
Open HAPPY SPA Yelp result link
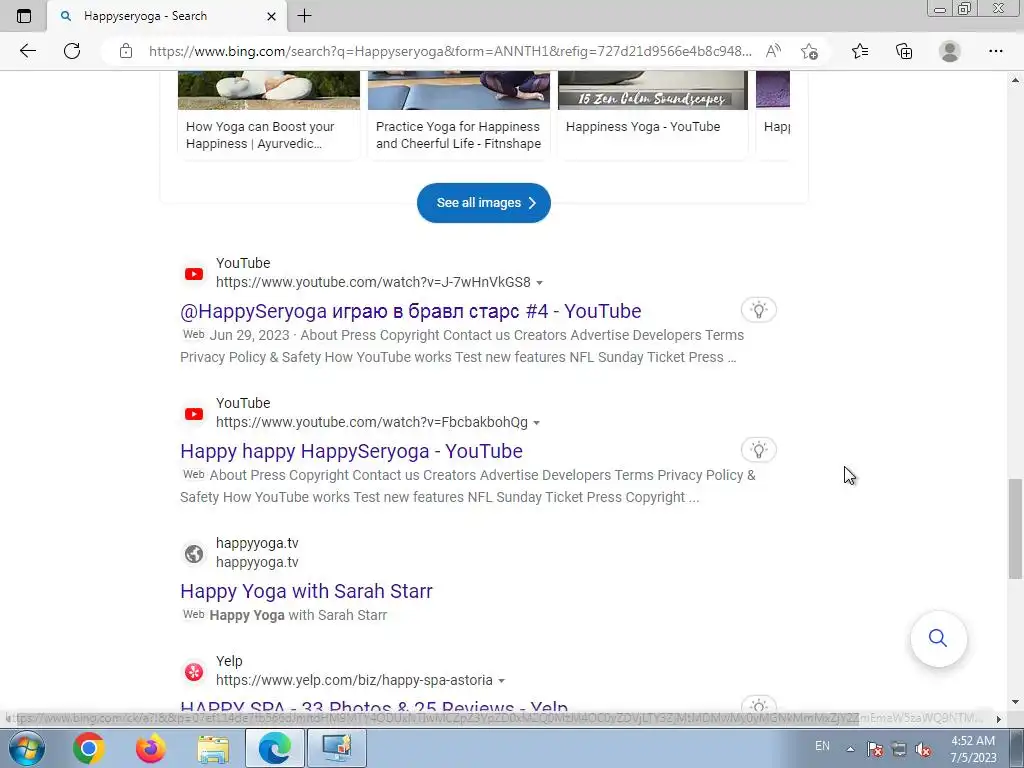(374, 707)
